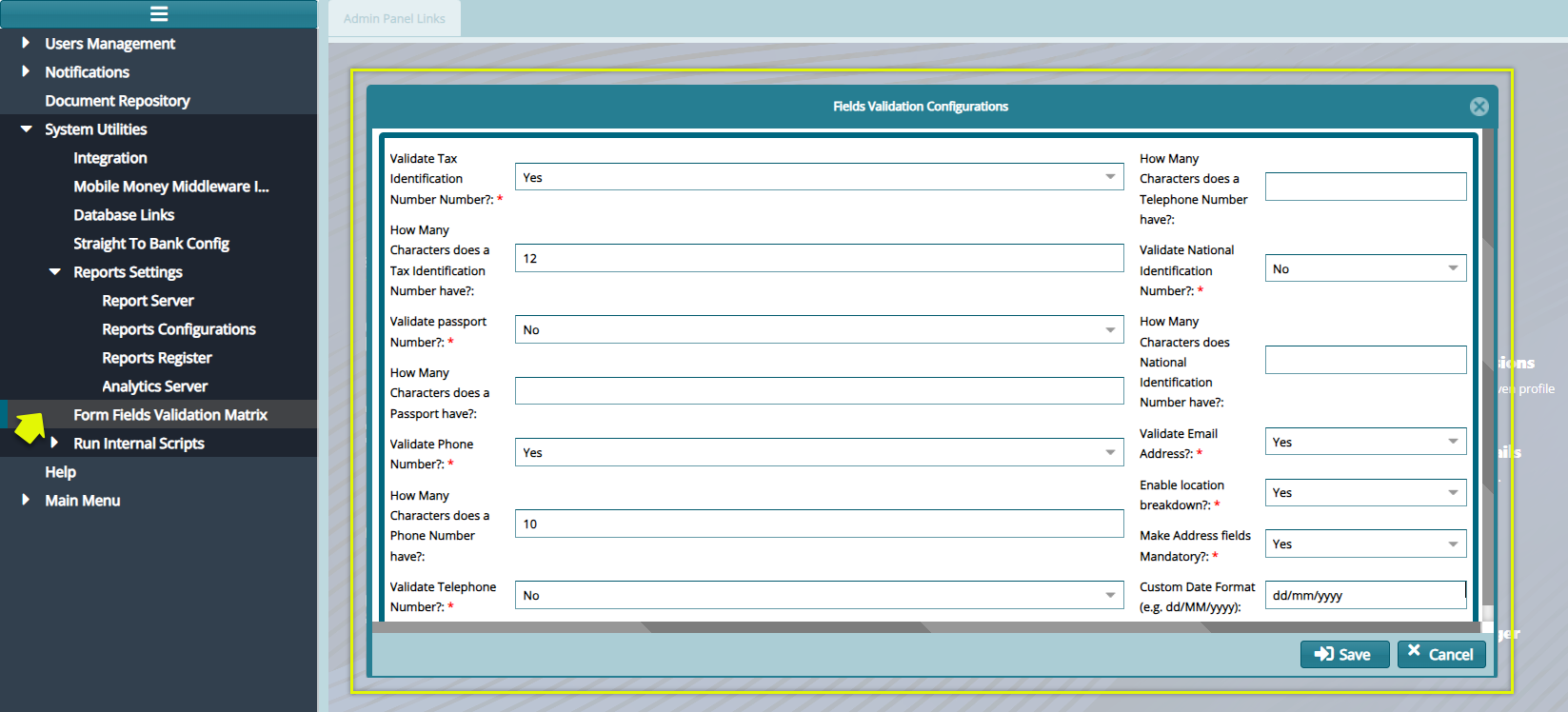Open Users Management menu item

(x=110, y=44)
